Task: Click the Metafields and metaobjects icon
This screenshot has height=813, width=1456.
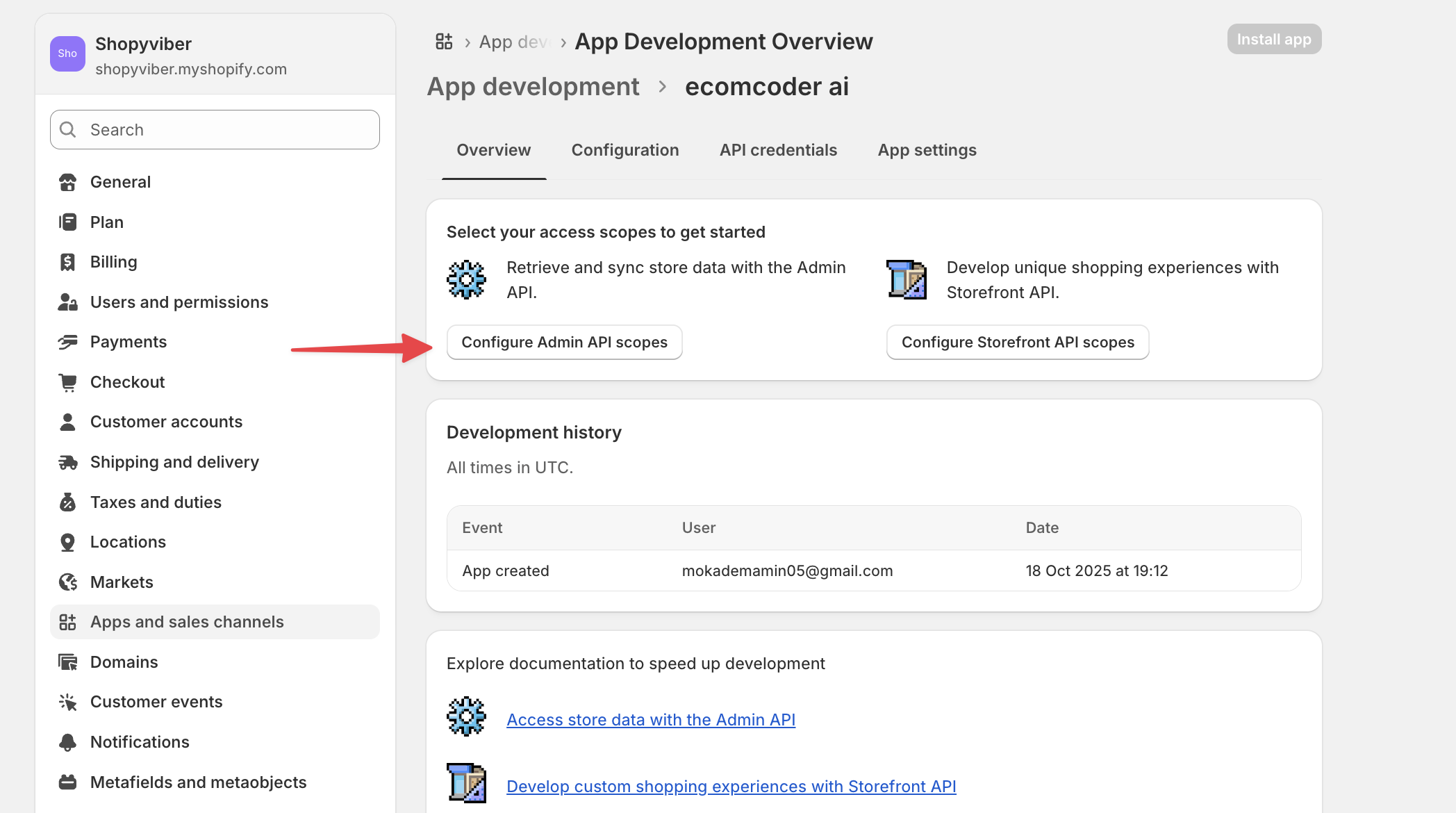Action: point(68,781)
